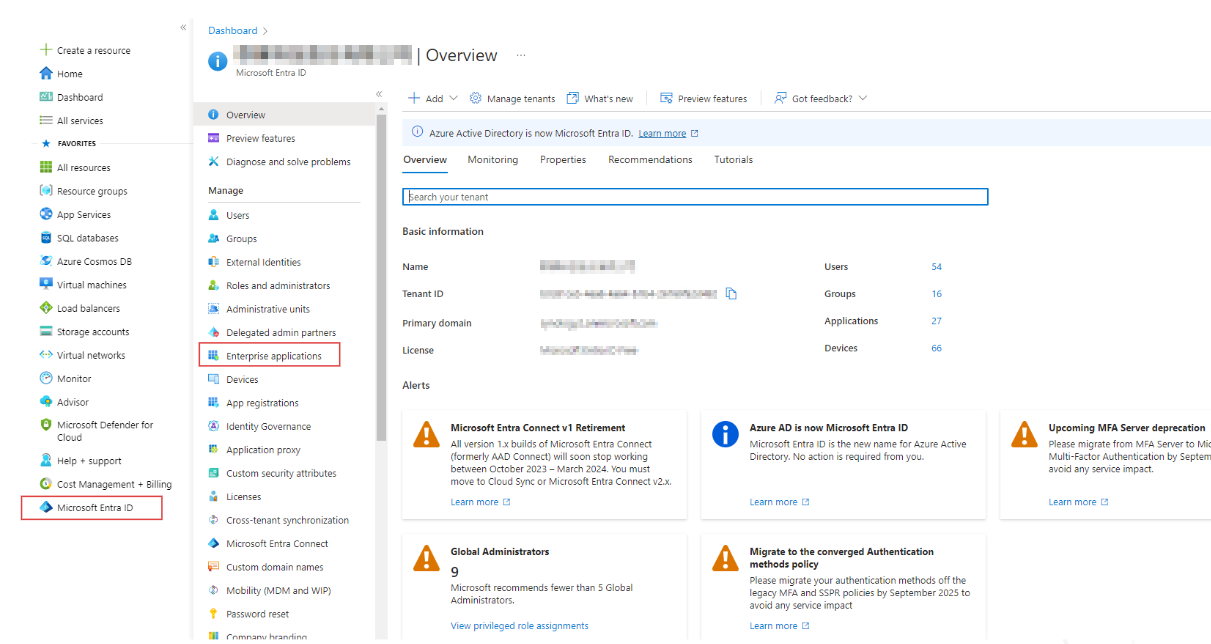The height and width of the screenshot is (644, 1211).
Task: Click the App Services icon
Action: pos(45,214)
